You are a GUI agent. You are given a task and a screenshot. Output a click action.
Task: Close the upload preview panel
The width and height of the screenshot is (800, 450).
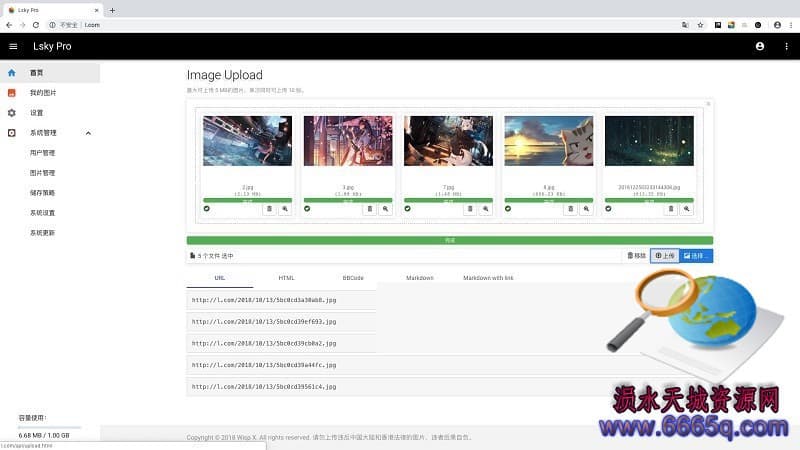point(708,104)
